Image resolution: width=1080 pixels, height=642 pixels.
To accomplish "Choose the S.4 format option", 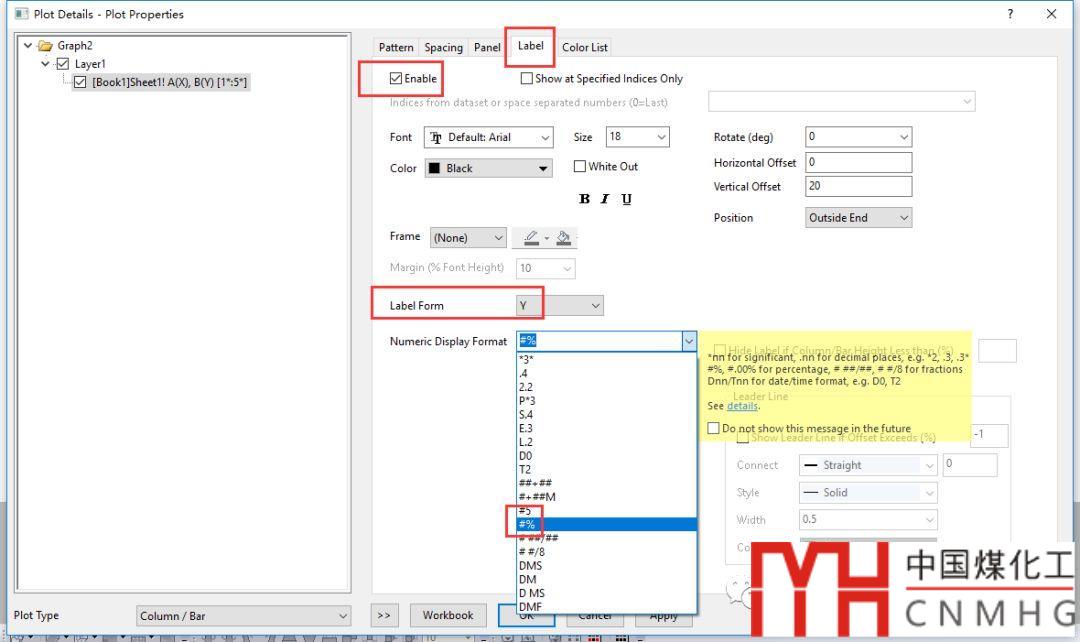I will [607, 415].
